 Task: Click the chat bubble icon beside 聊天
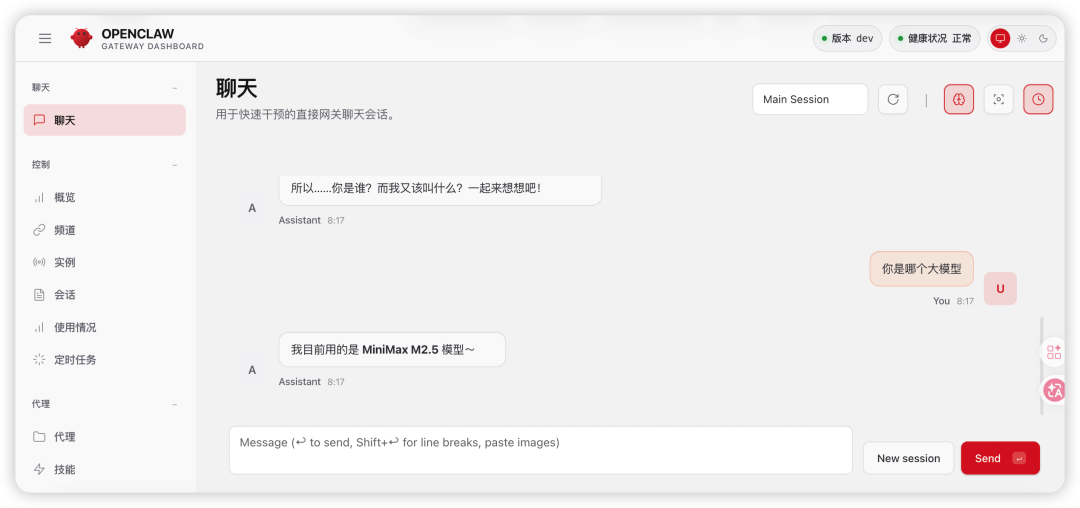pos(39,120)
